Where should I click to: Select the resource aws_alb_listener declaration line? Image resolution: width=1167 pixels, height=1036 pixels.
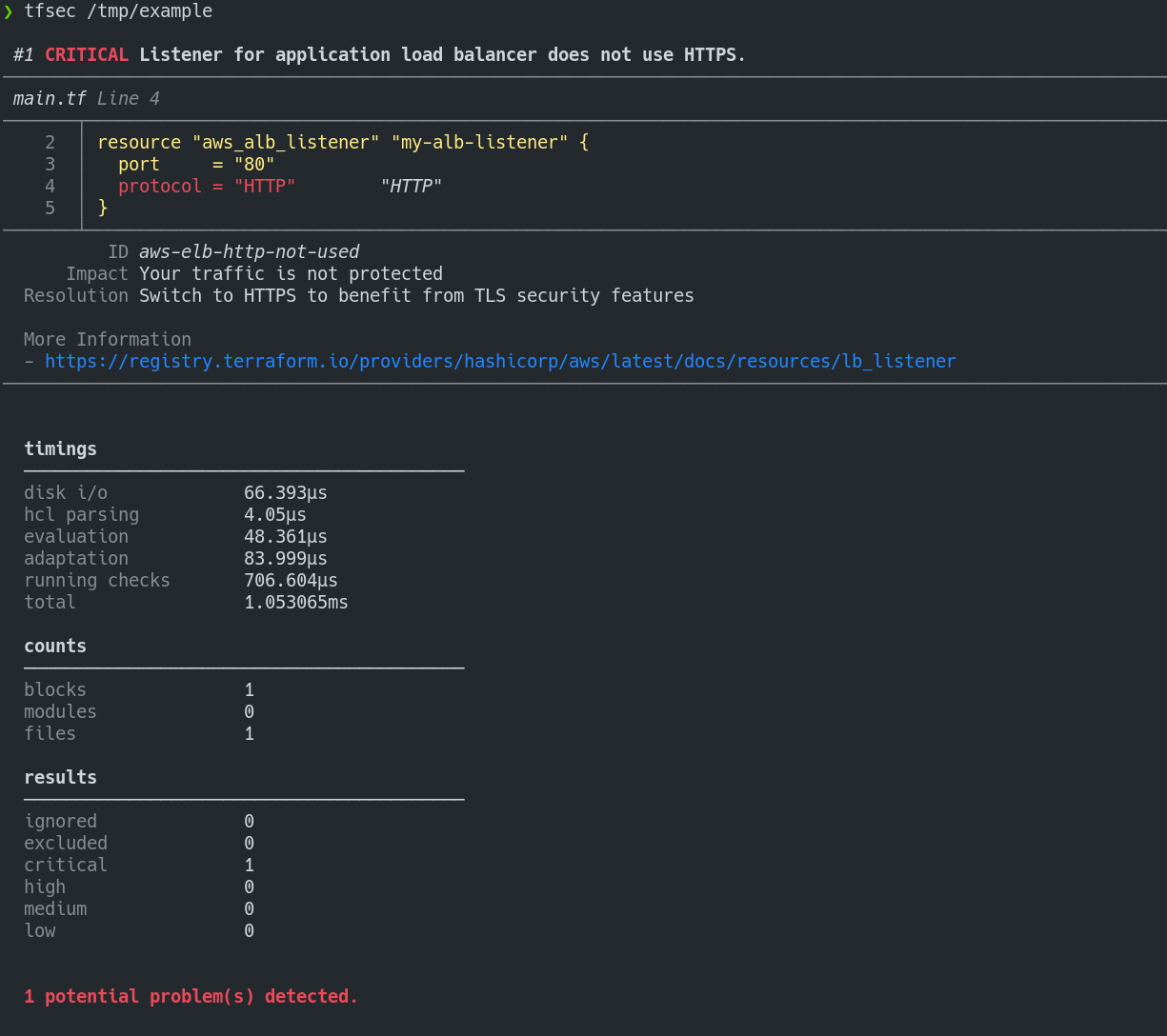(x=343, y=141)
